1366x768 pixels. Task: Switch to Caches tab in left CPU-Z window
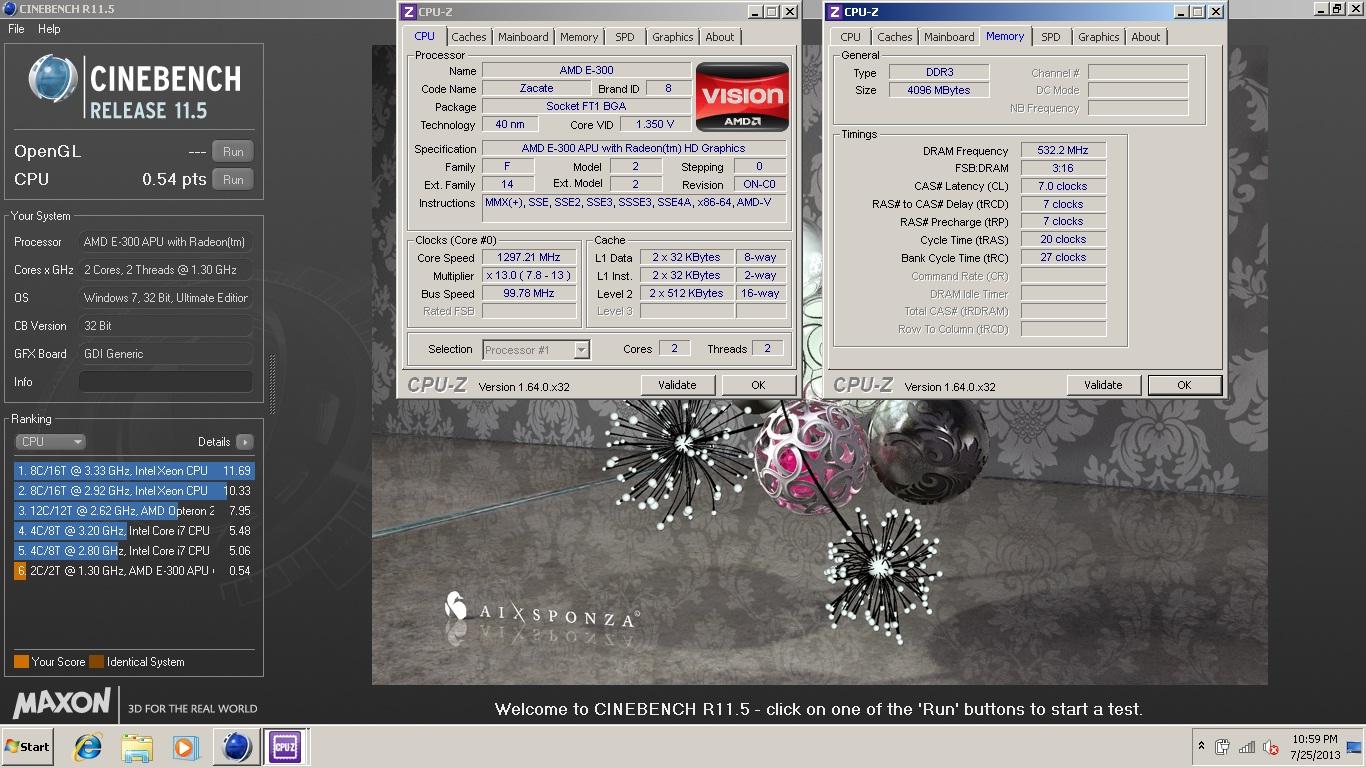(469, 37)
